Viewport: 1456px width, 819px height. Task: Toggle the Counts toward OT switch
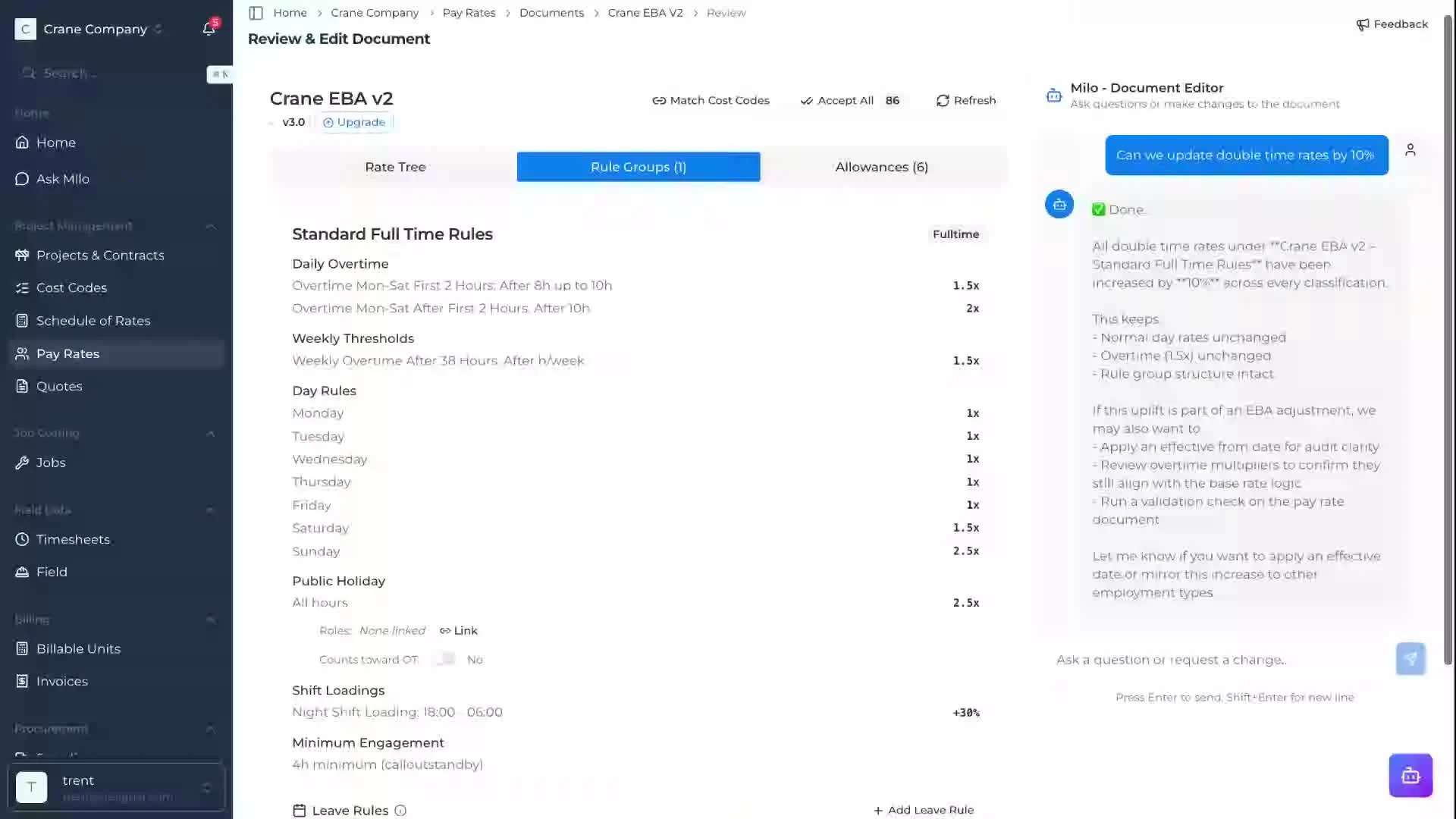[x=445, y=659]
